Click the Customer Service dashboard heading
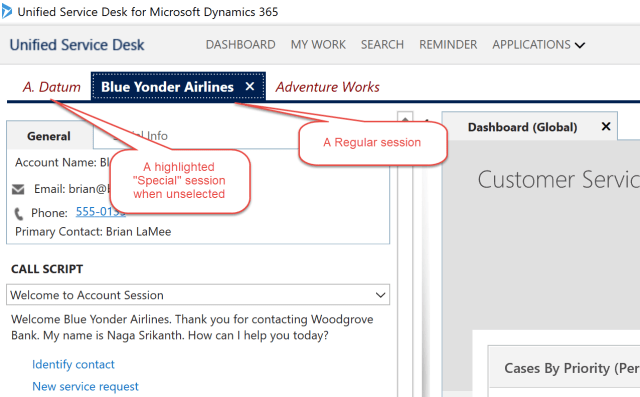640x397 pixels. (x=558, y=180)
